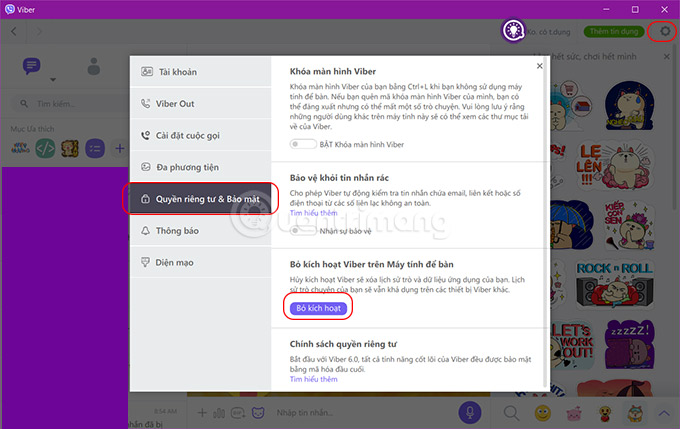Open the chats bubble icon
Screen dimensions: 680x429
click(x=31, y=66)
